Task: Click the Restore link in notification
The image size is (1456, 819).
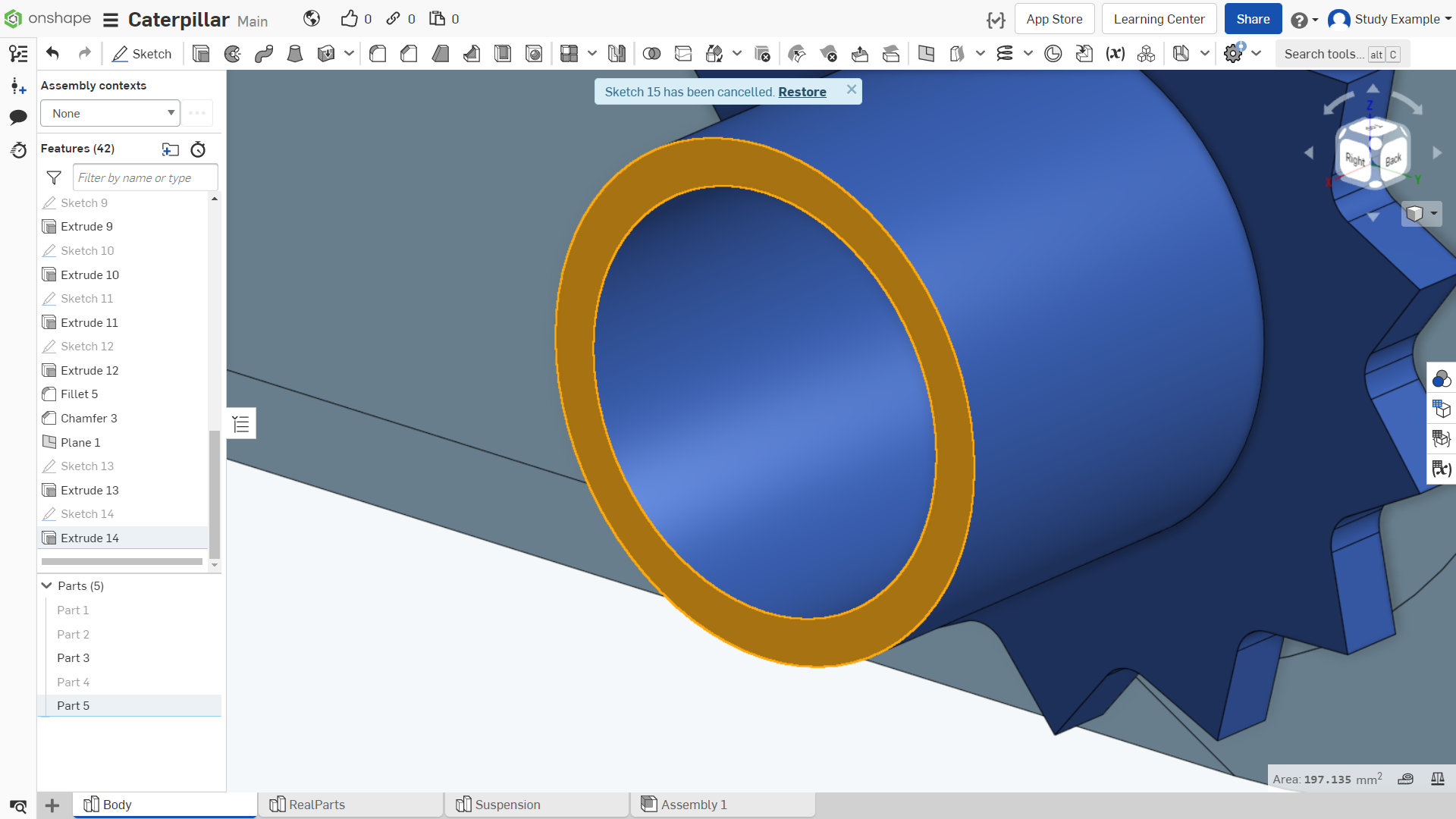Action: point(802,92)
